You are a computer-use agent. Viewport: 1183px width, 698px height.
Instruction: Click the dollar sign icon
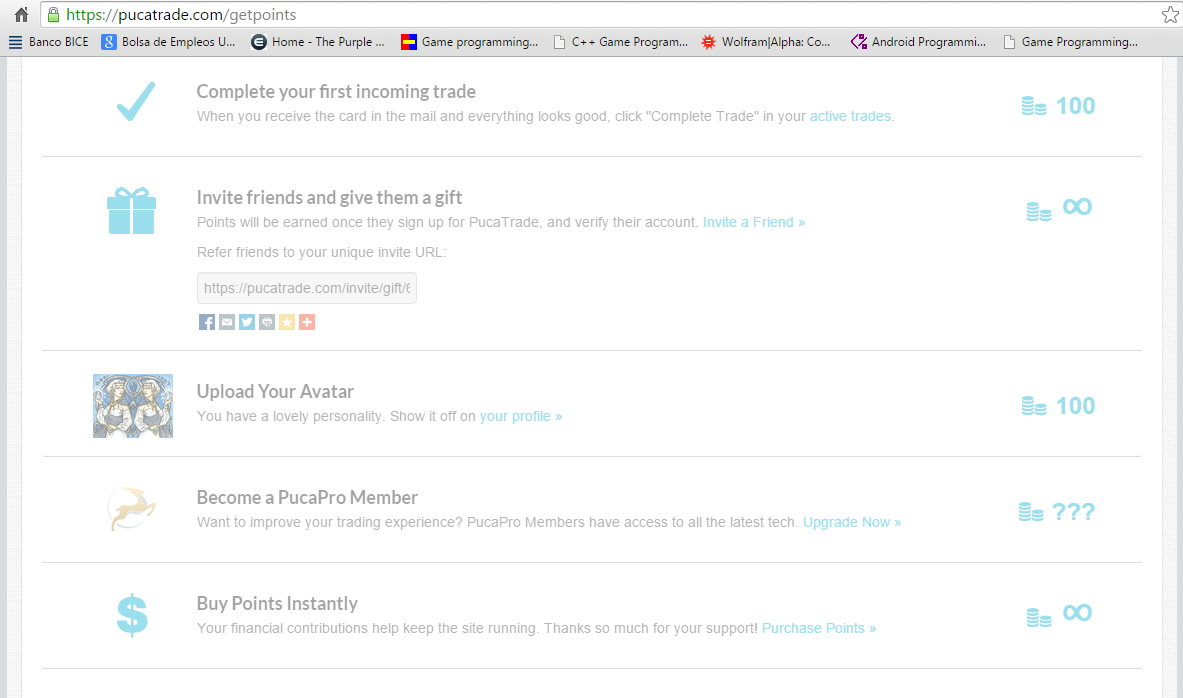point(132,615)
